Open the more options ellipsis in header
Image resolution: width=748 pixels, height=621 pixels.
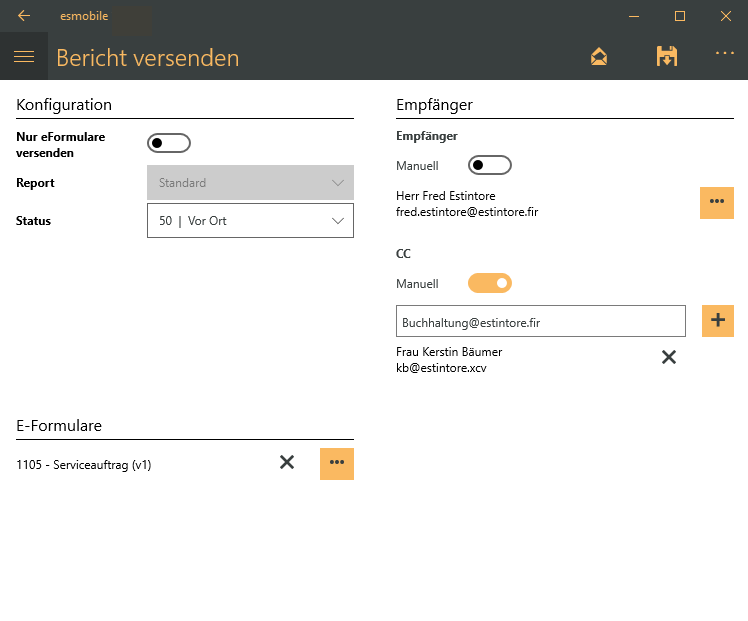(725, 53)
